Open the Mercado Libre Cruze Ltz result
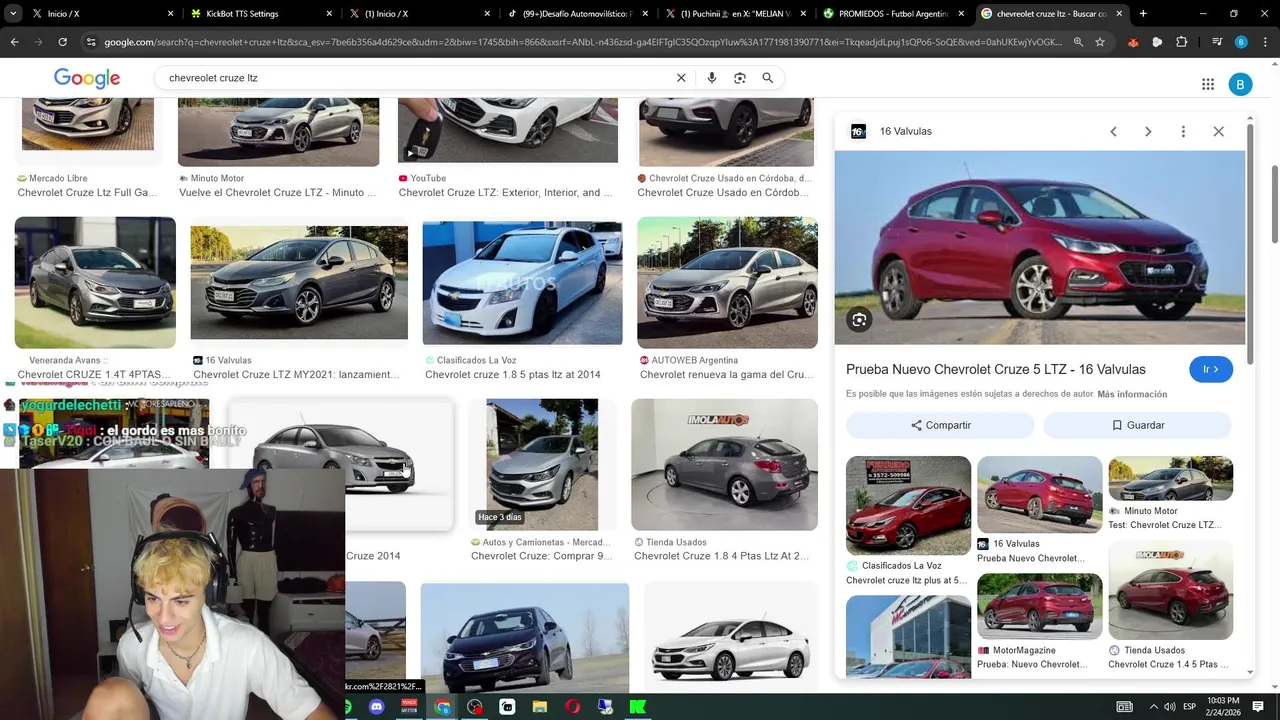The image size is (1280, 720). pyautogui.click(x=87, y=193)
